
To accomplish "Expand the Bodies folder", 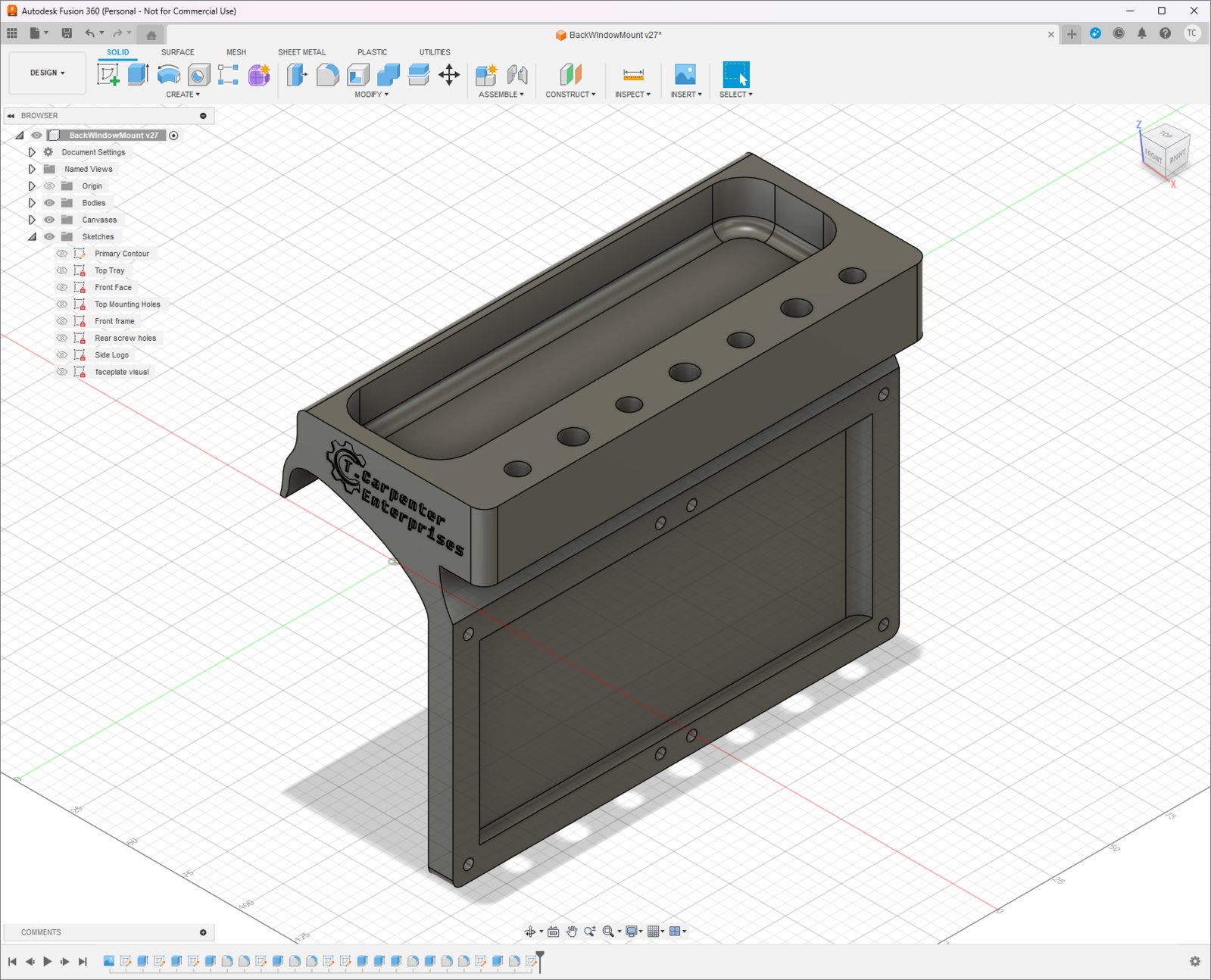I will tap(32, 203).
